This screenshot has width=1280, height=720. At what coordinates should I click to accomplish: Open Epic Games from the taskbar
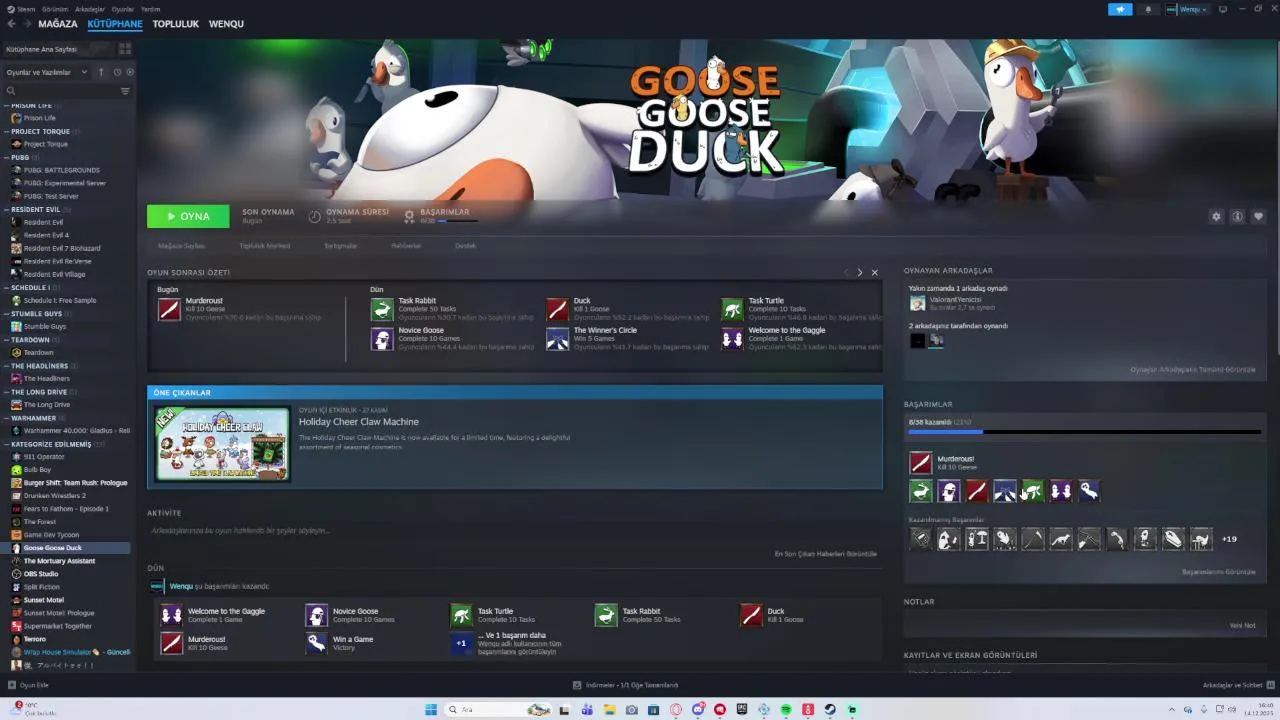(741, 710)
